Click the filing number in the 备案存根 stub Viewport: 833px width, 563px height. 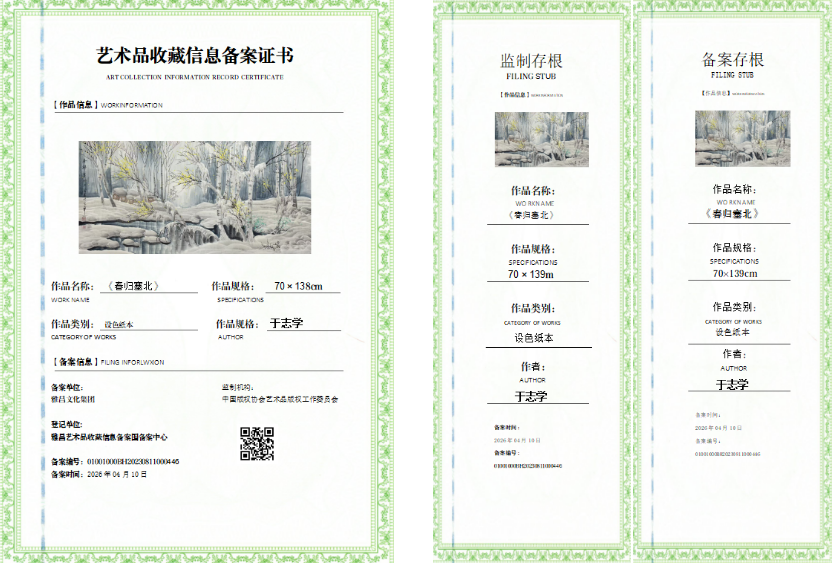point(728,454)
